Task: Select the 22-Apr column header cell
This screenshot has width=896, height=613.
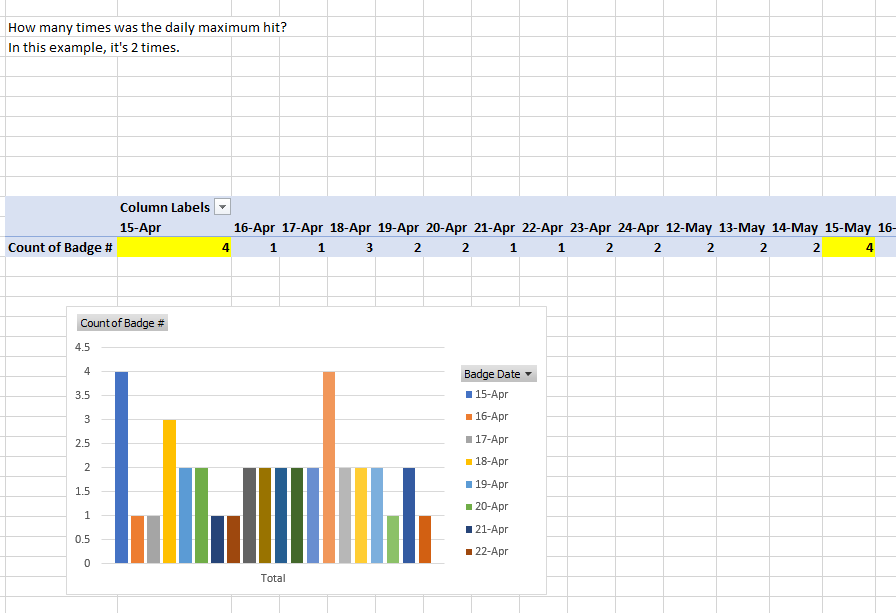Action: tap(543, 227)
